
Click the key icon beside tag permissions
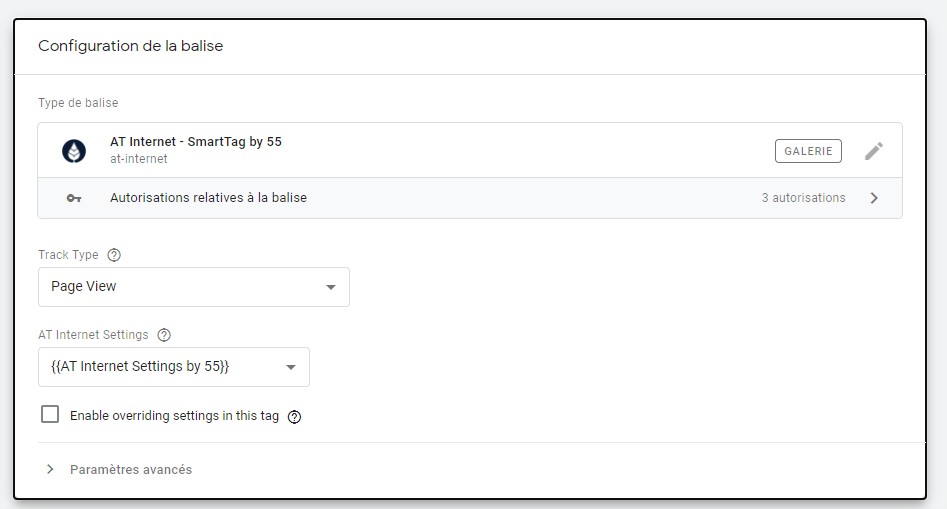coord(73,198)
